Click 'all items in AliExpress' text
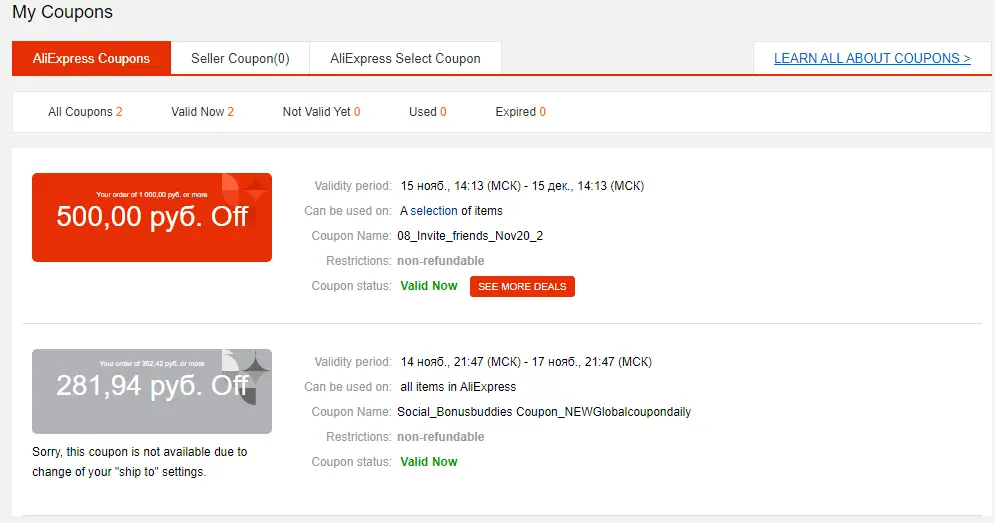This screenshot has width=995, height=523. [458, 387]
